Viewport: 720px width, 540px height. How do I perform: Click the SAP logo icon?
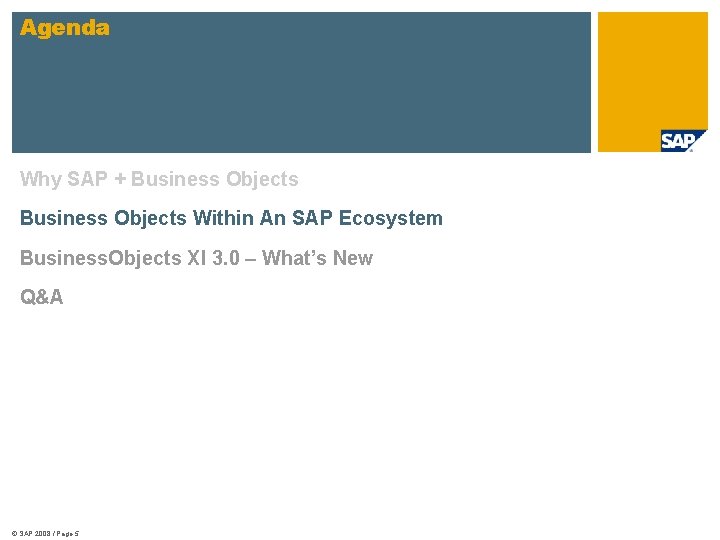coord(683,141)
